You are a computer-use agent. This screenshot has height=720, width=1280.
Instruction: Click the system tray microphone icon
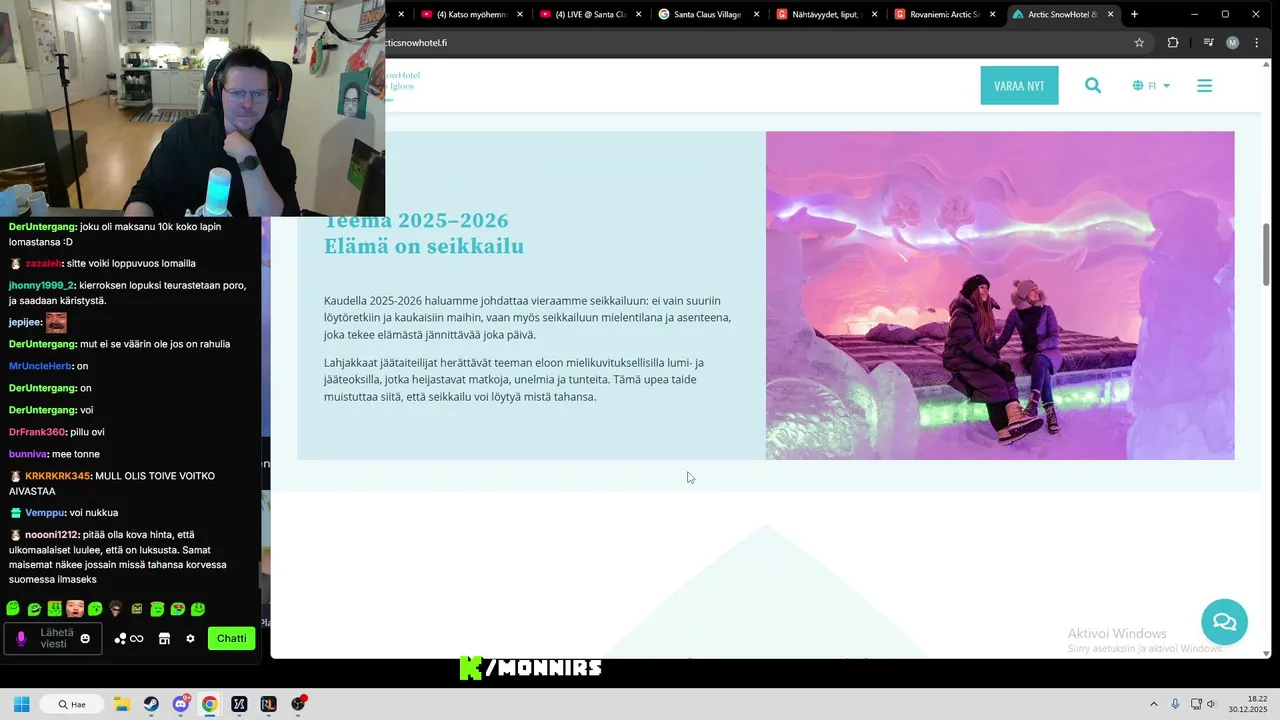pyautogui.click(x=1175, y=704)
